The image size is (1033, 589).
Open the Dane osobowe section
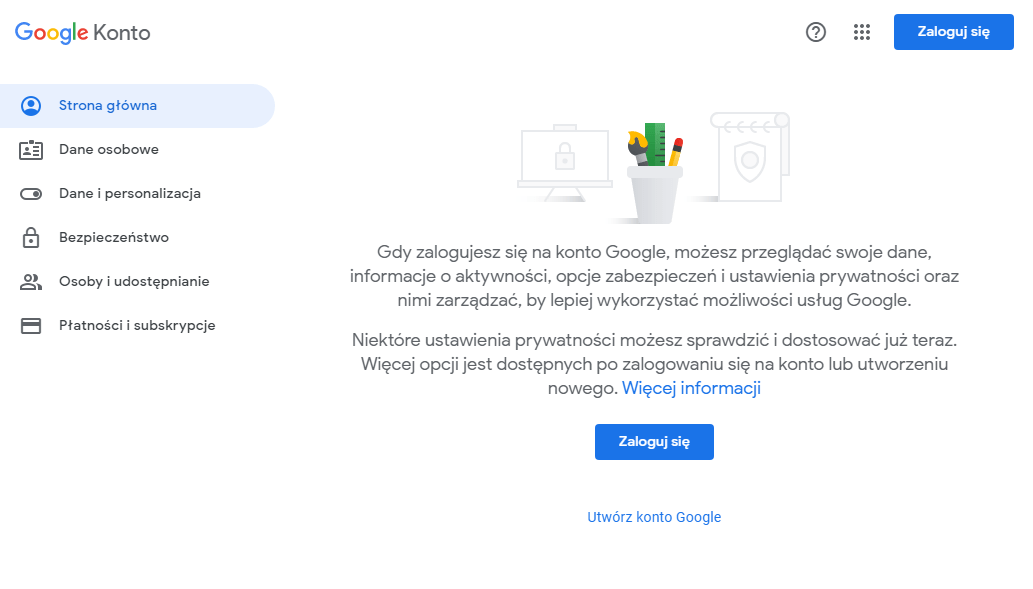(x=109, y=150)
